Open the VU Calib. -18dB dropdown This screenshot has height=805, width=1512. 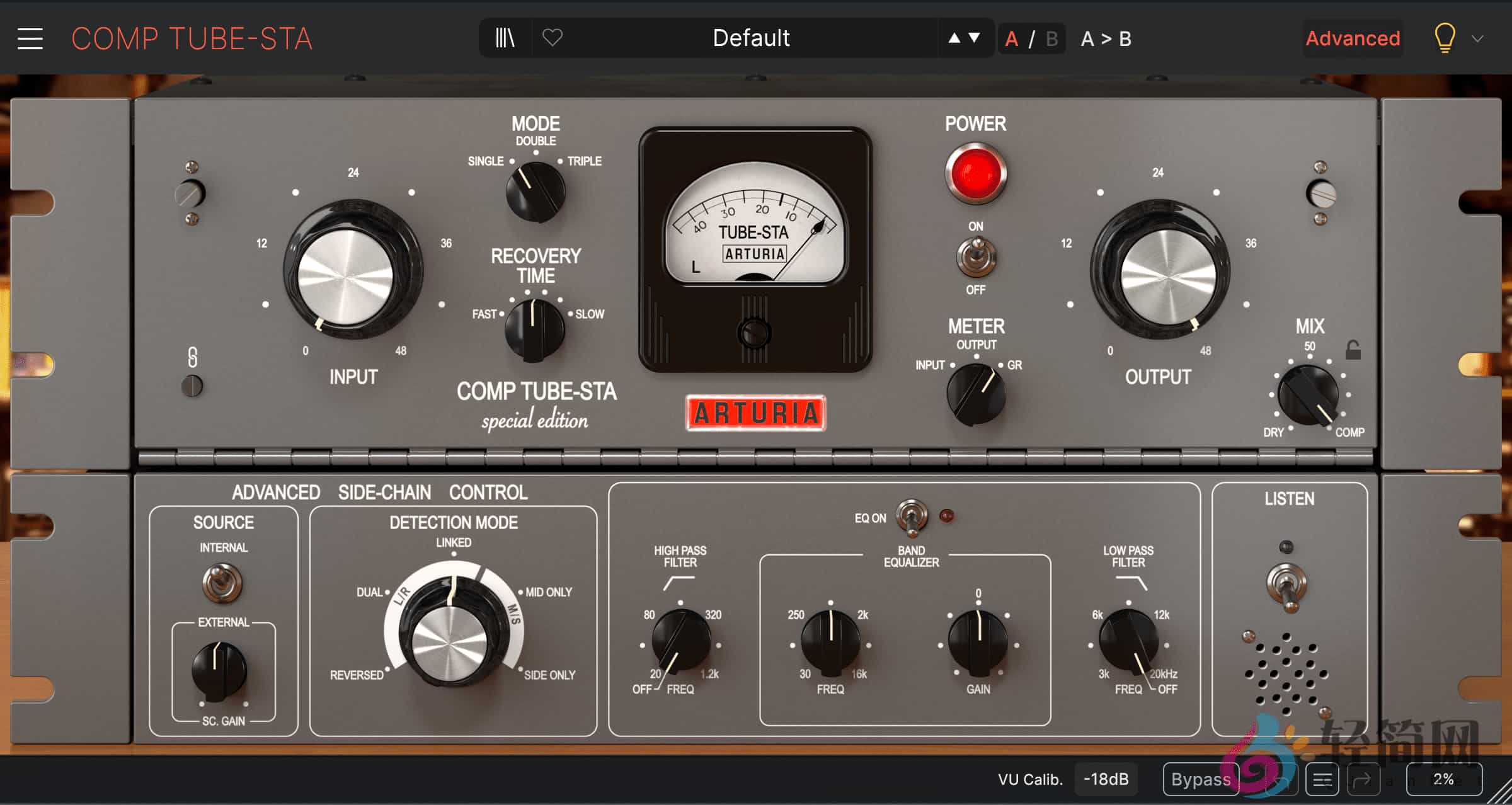click(x=1106, y=779)
